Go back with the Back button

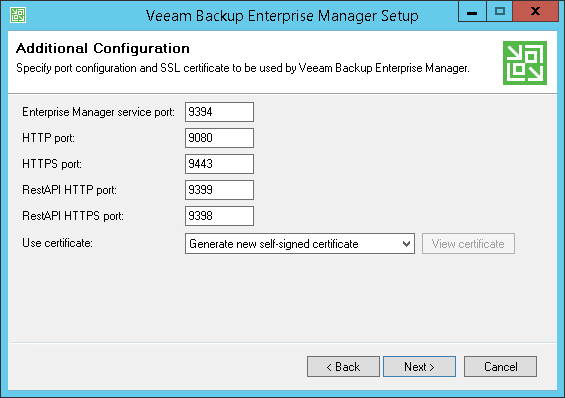tap(343, 367)
